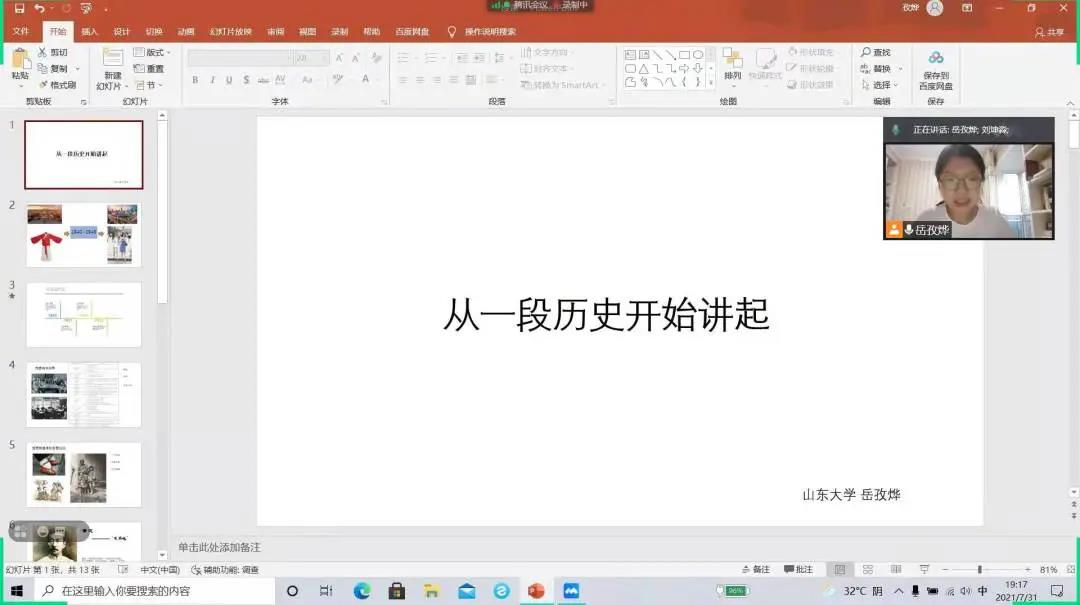
Task: Select the Format Painter (格式刷) tool
Action: [x=57, y=85]
